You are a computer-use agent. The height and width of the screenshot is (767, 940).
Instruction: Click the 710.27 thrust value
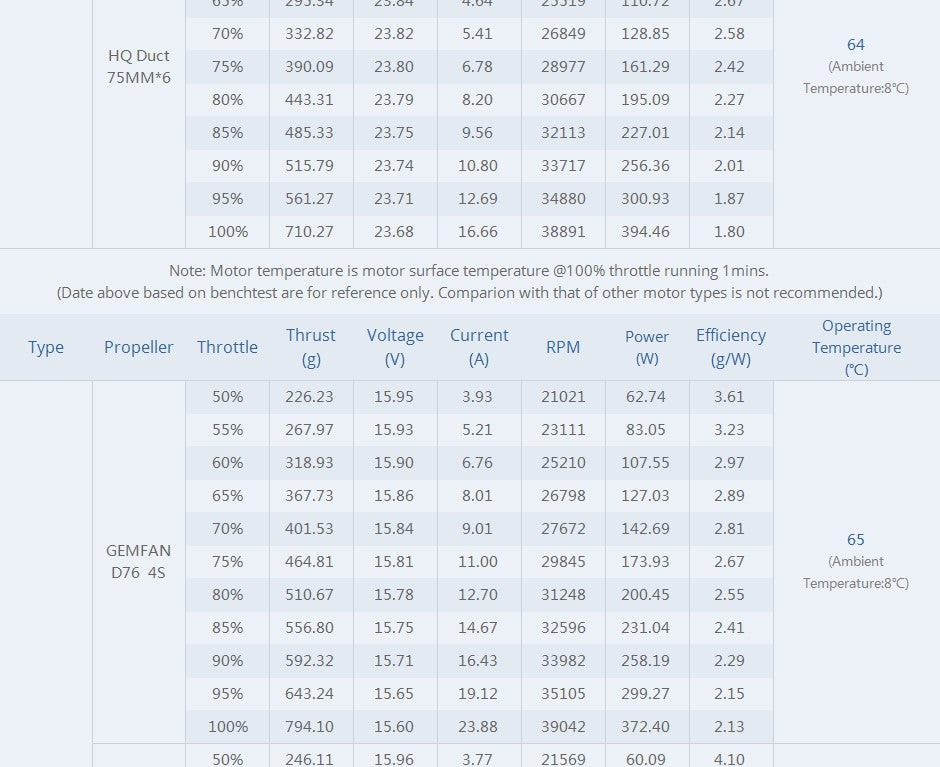(310, 231)
